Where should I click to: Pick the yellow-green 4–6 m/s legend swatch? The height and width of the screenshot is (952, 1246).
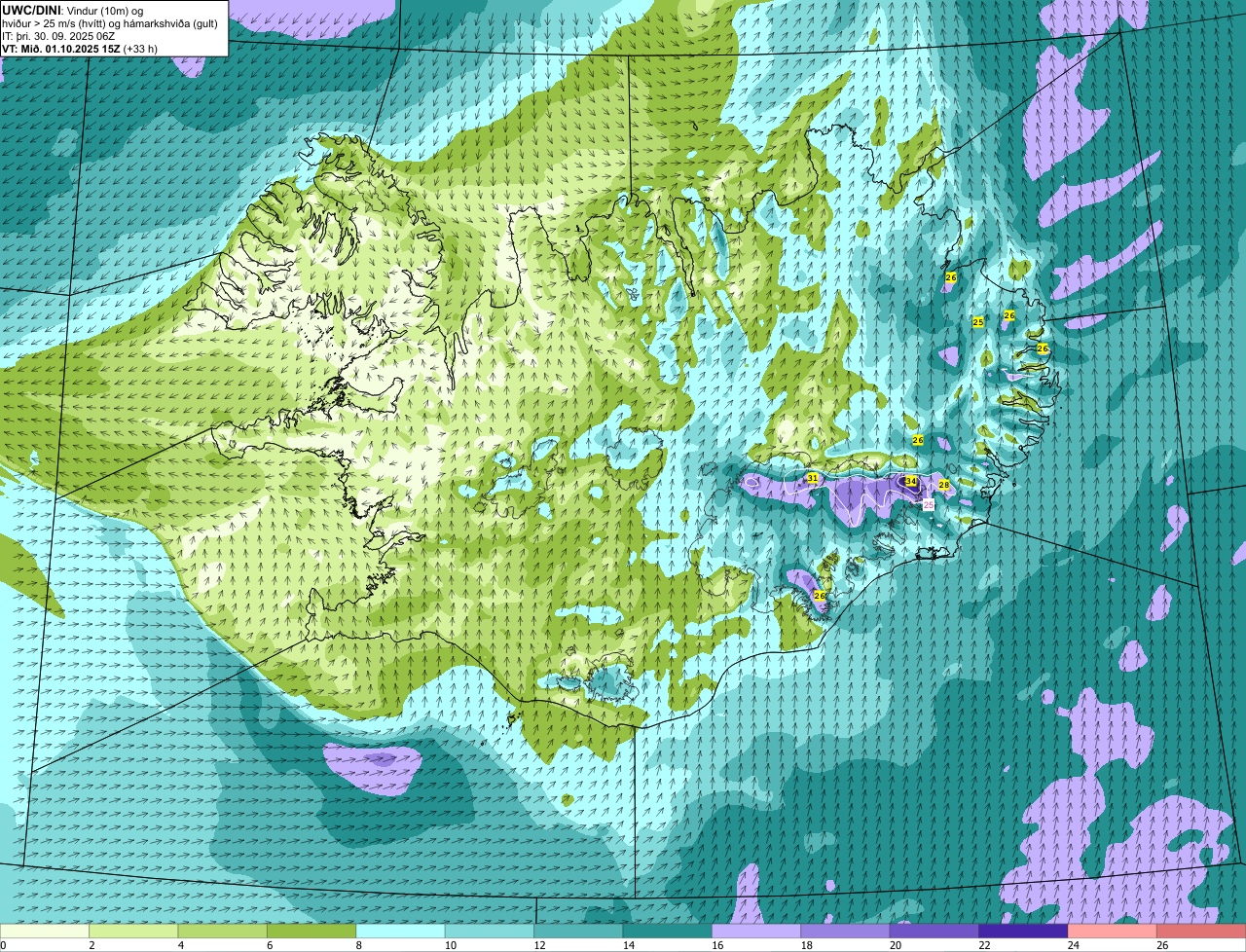coord(223,931)
